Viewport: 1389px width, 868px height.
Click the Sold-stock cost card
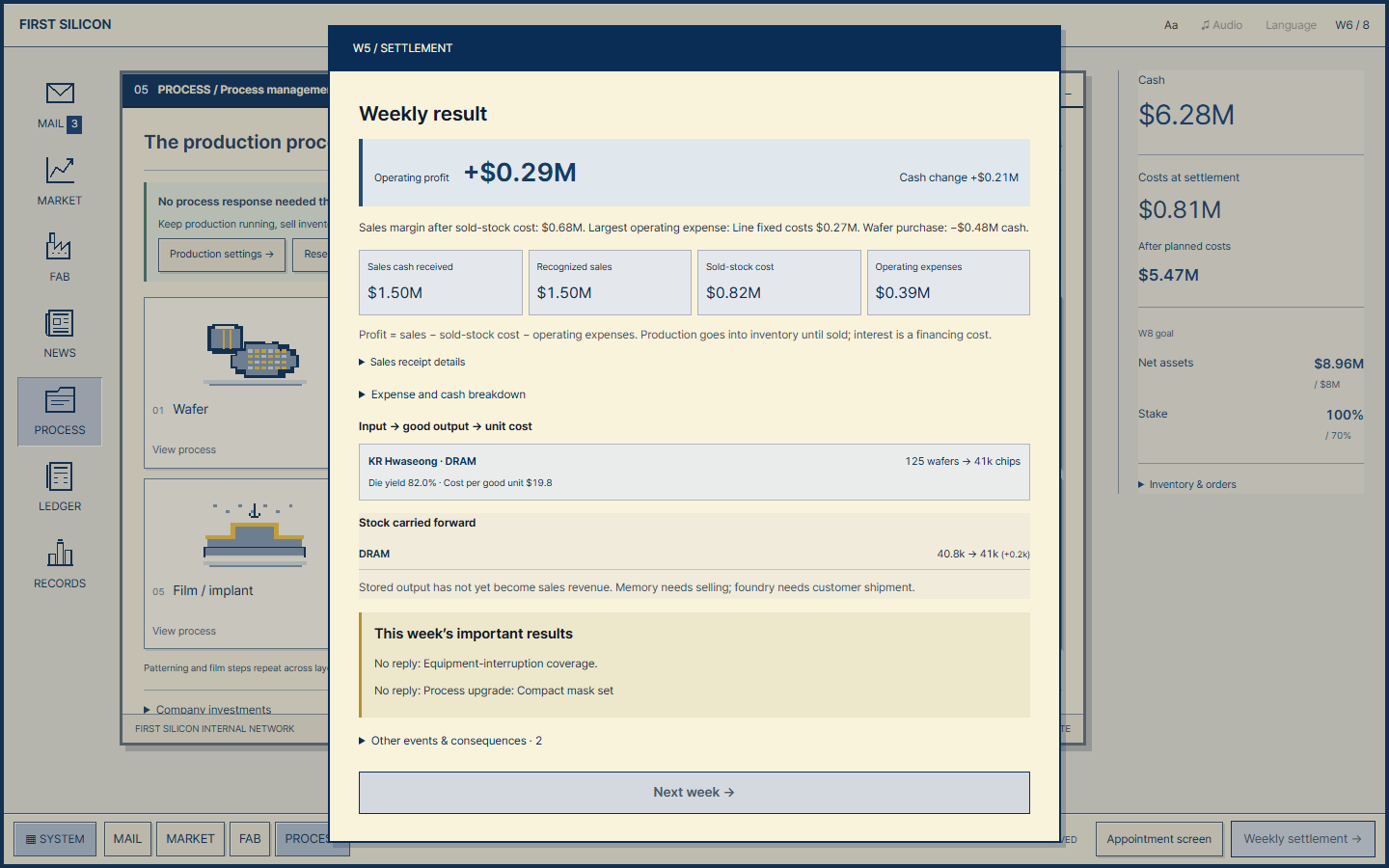coord(779,283)
